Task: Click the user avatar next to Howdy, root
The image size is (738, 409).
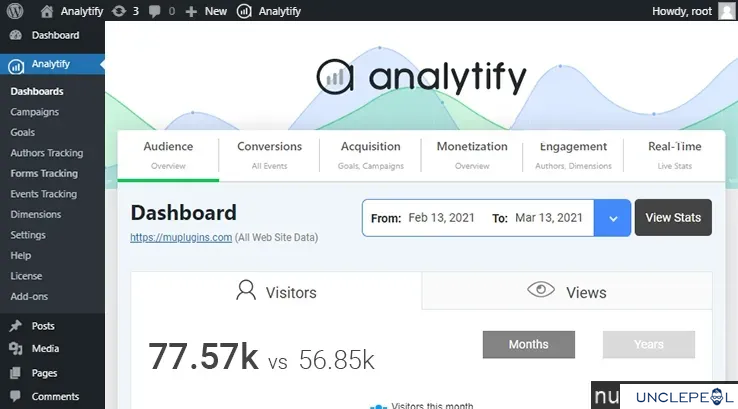Action: 726,11
